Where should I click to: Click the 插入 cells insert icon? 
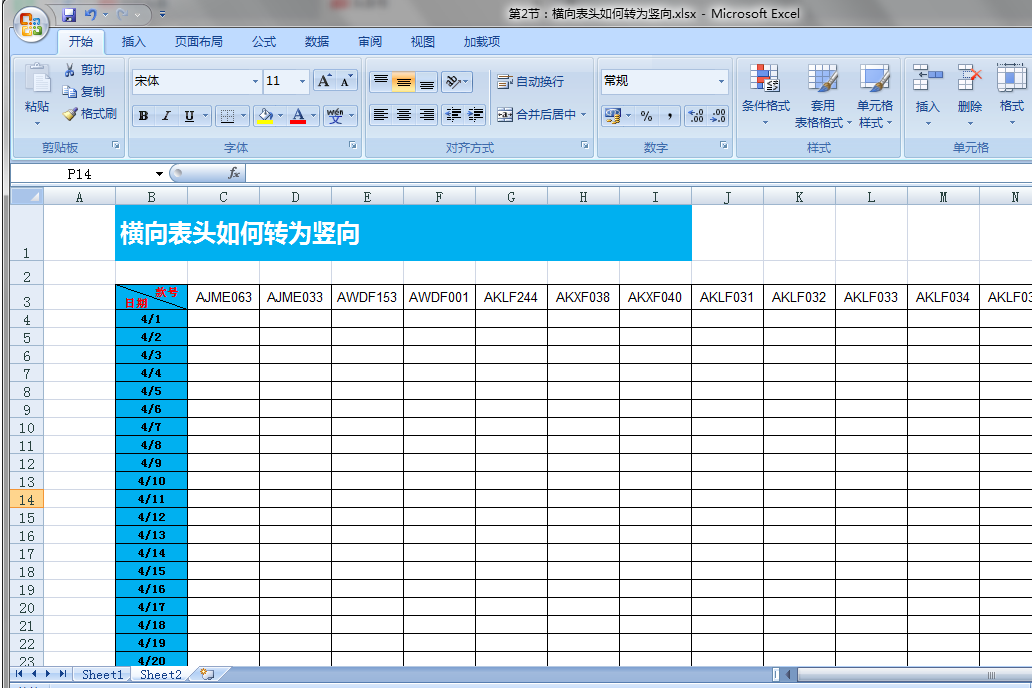pos(927,78)
